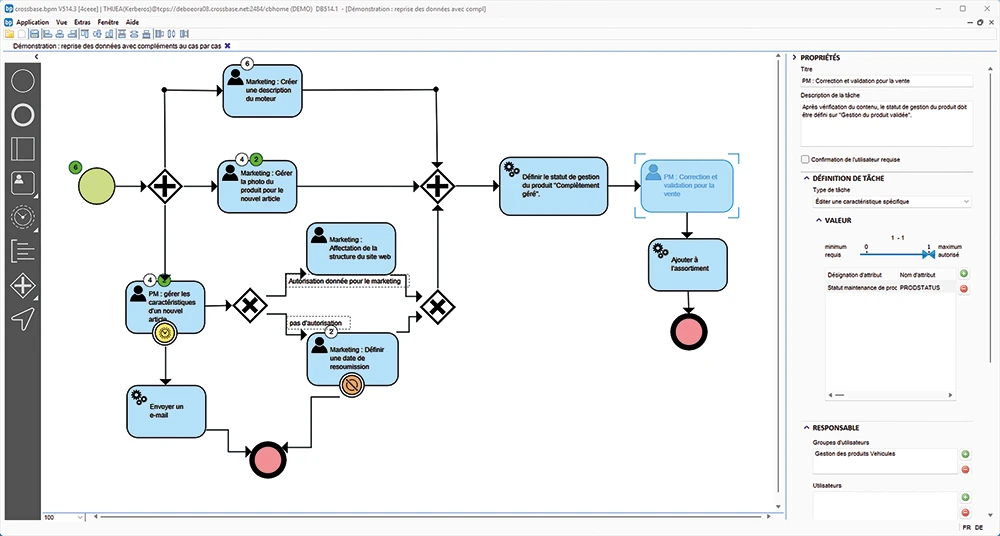Click the green badge 6 on the start event

point(75,168)
